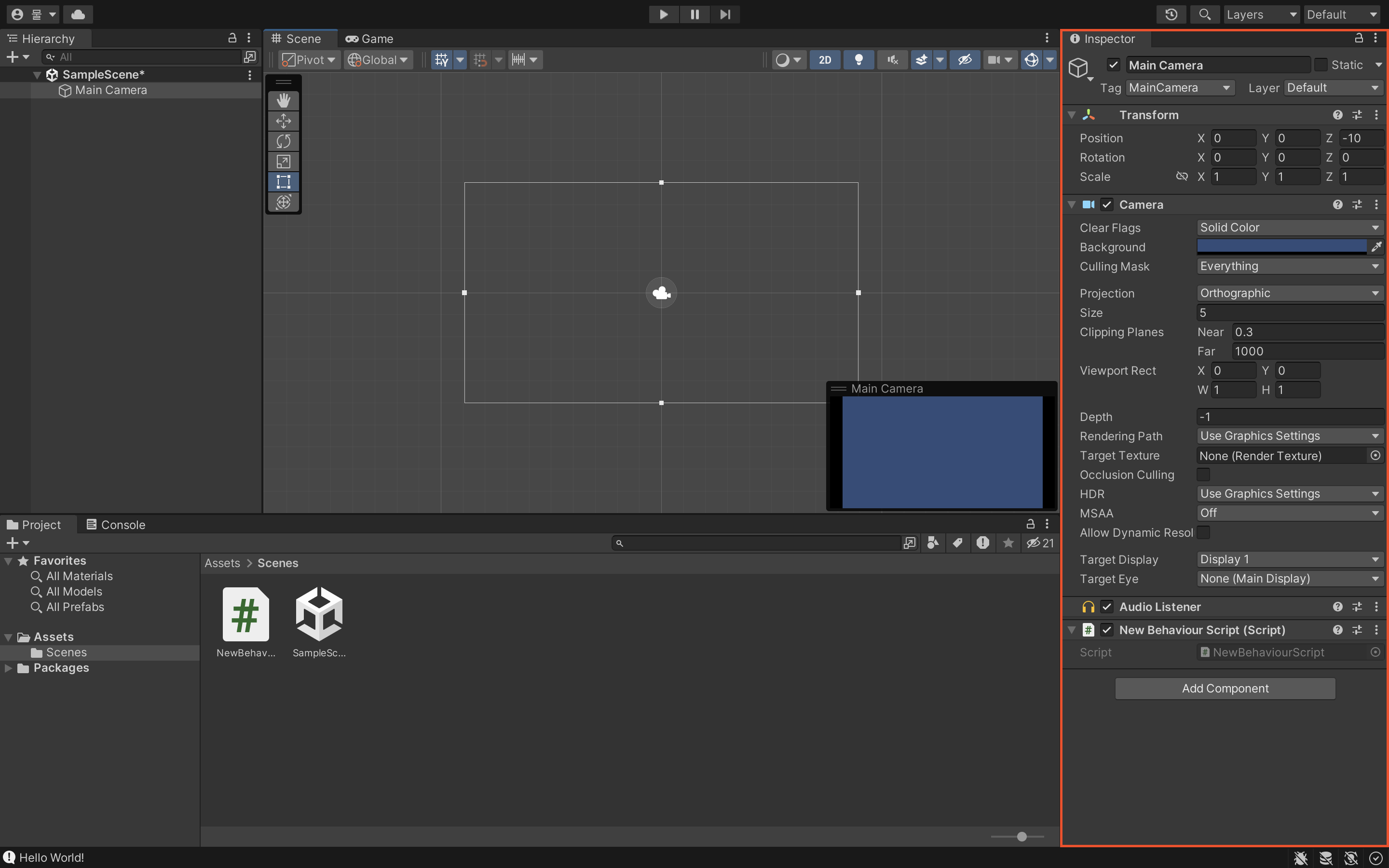The height and width of the screenshot is (868, 1389).
Task: Toggle scene lighting lightbulb icon
Action: tap(858, 60)
